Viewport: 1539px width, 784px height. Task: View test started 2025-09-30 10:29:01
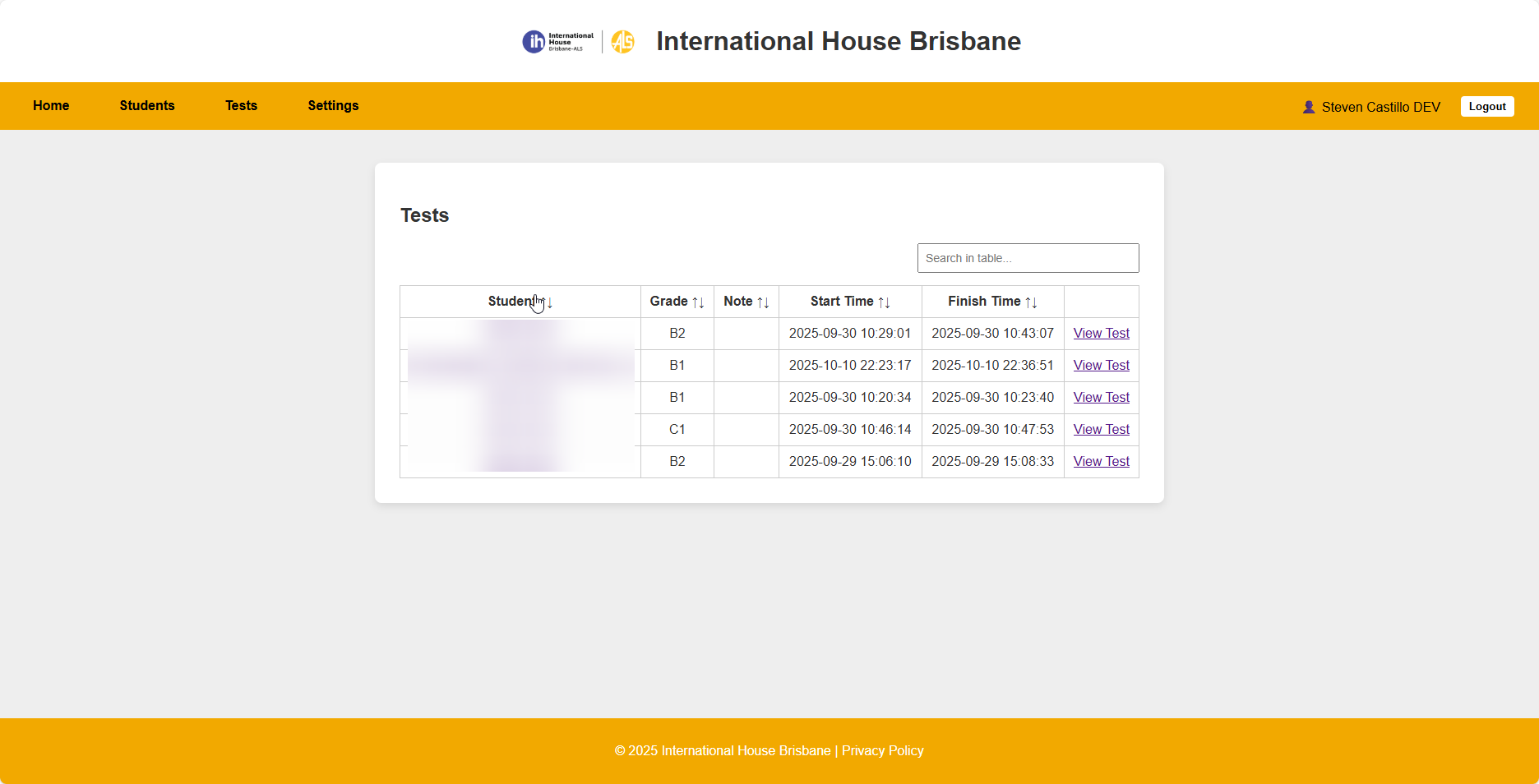coord(1101,333)
